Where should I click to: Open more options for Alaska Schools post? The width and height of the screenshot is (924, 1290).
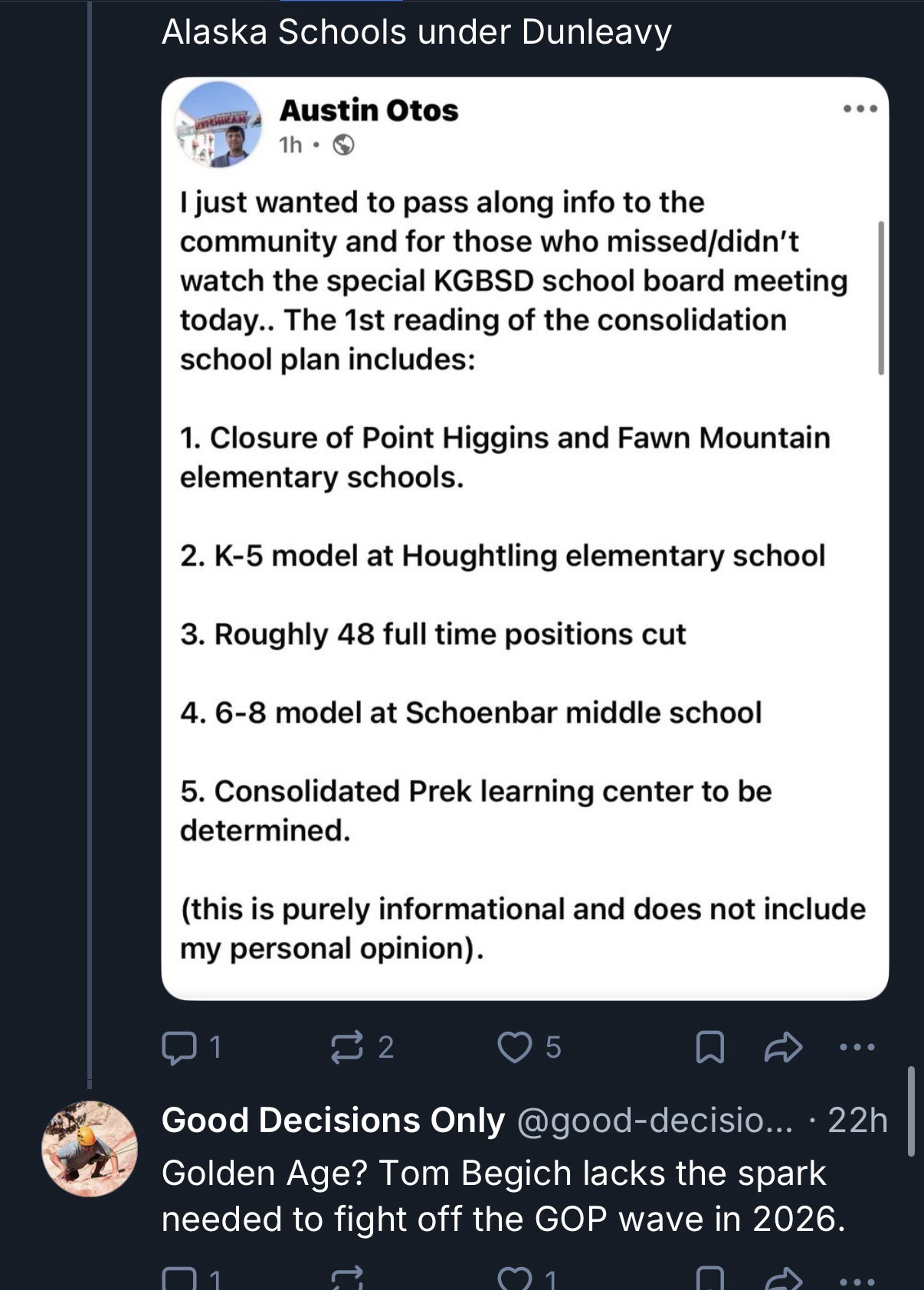click(x=857, y=1047)
